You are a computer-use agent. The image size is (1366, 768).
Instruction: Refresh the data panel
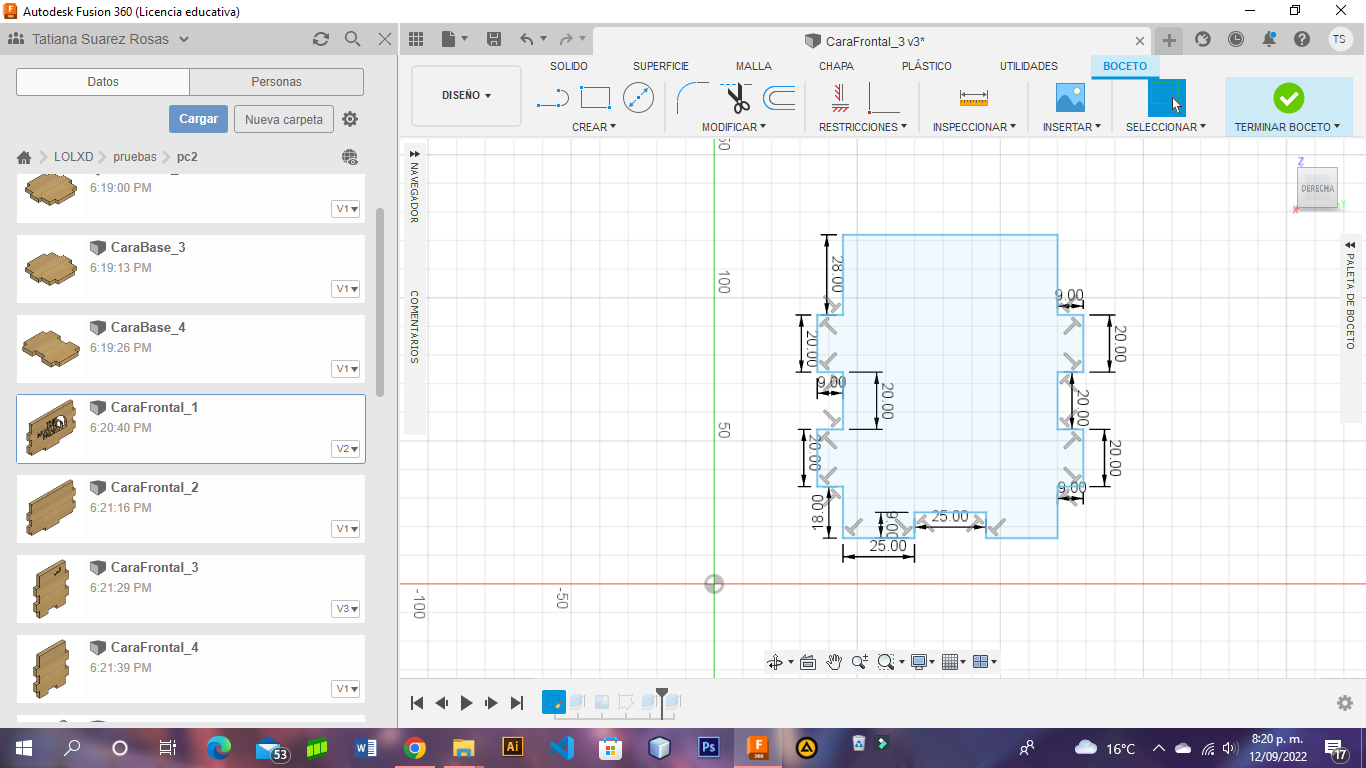[321, 39]
